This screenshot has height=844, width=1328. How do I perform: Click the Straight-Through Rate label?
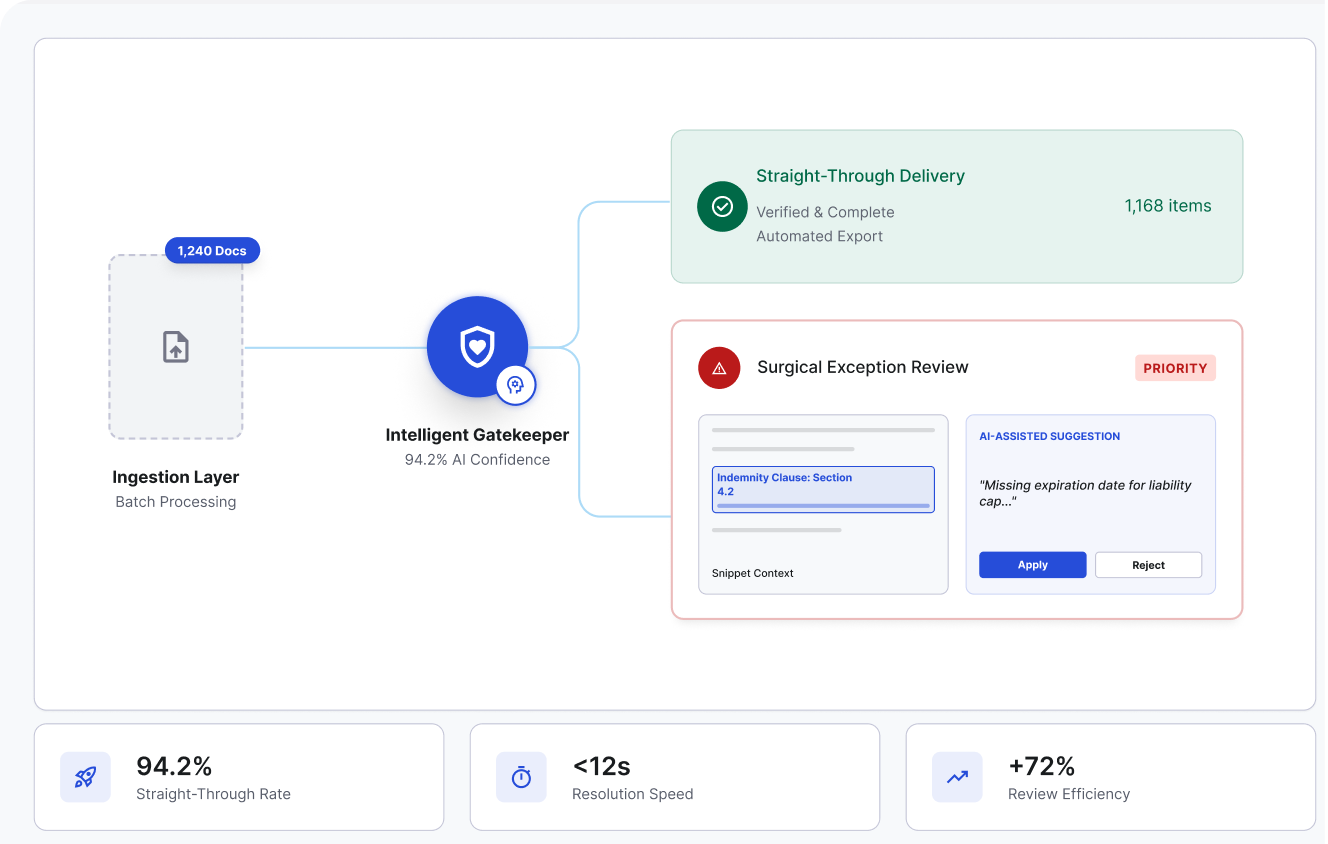coord(213,794)
